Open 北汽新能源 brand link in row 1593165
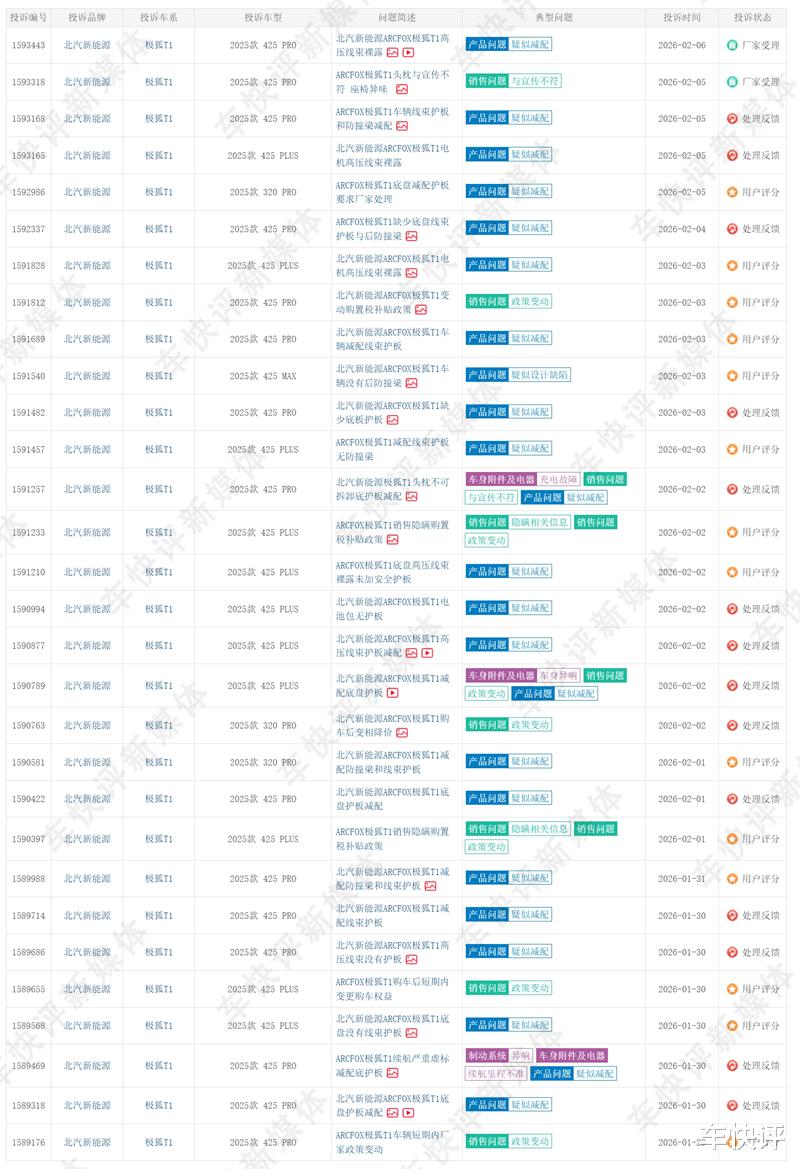Image resolution: width=800 pixels, height=1169 pixels. (87, 156)
